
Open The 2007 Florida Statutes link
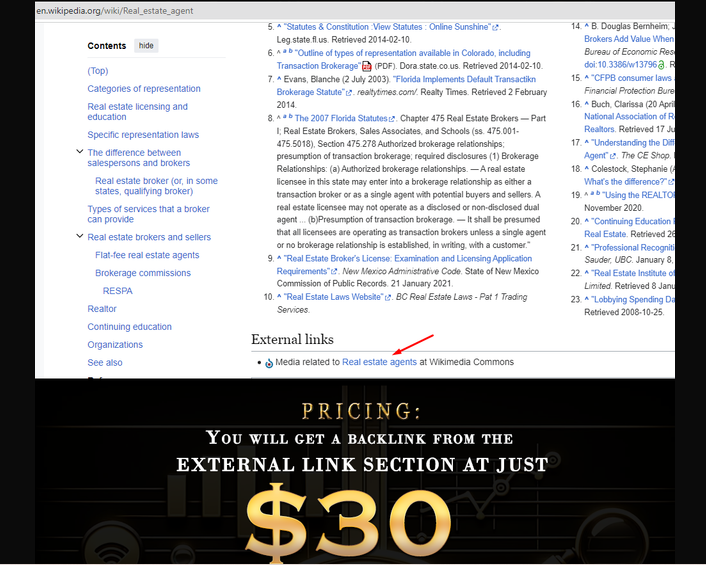341,118
